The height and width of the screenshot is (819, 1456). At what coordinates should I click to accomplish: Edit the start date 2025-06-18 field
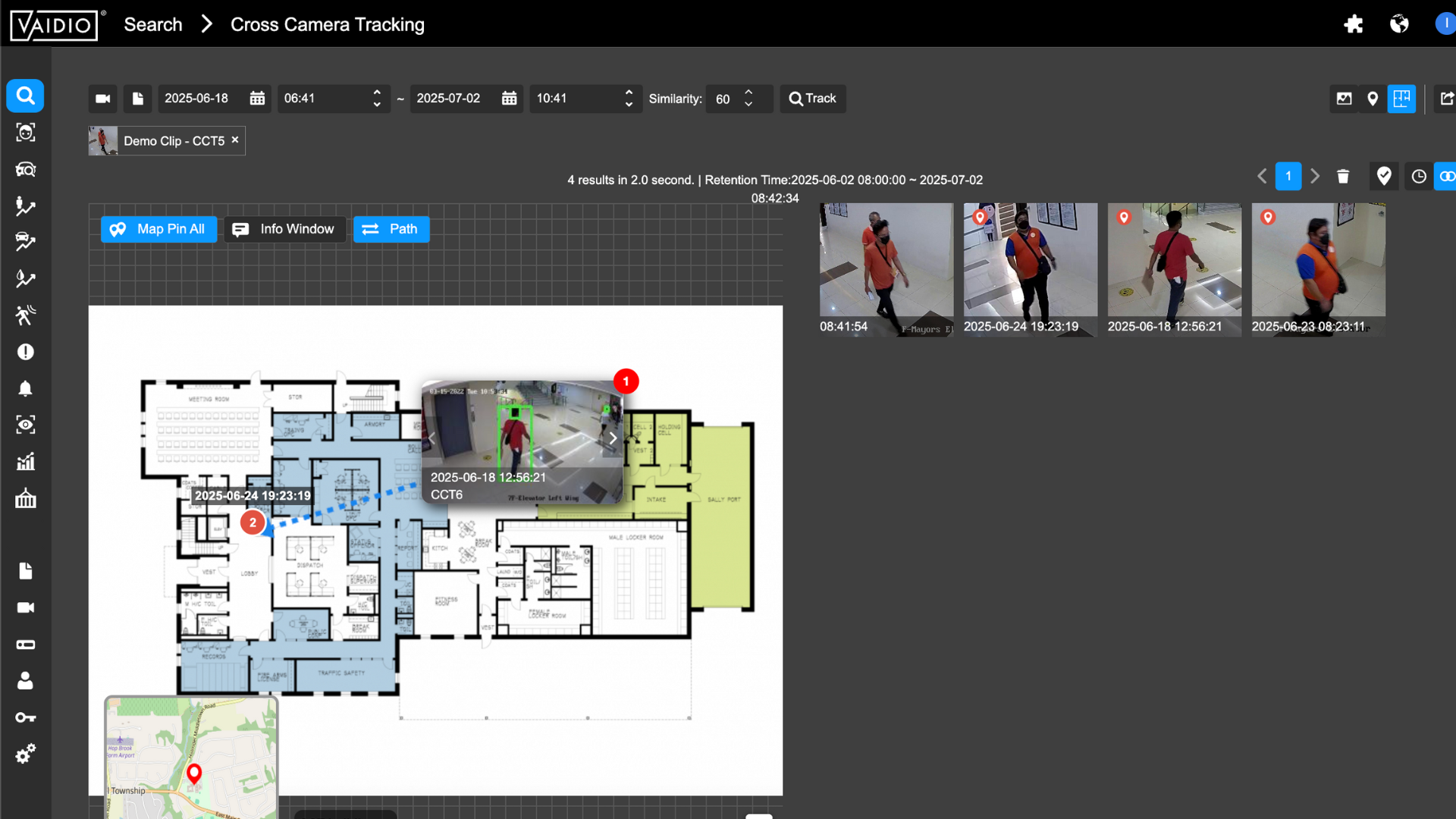click(199, 99)
